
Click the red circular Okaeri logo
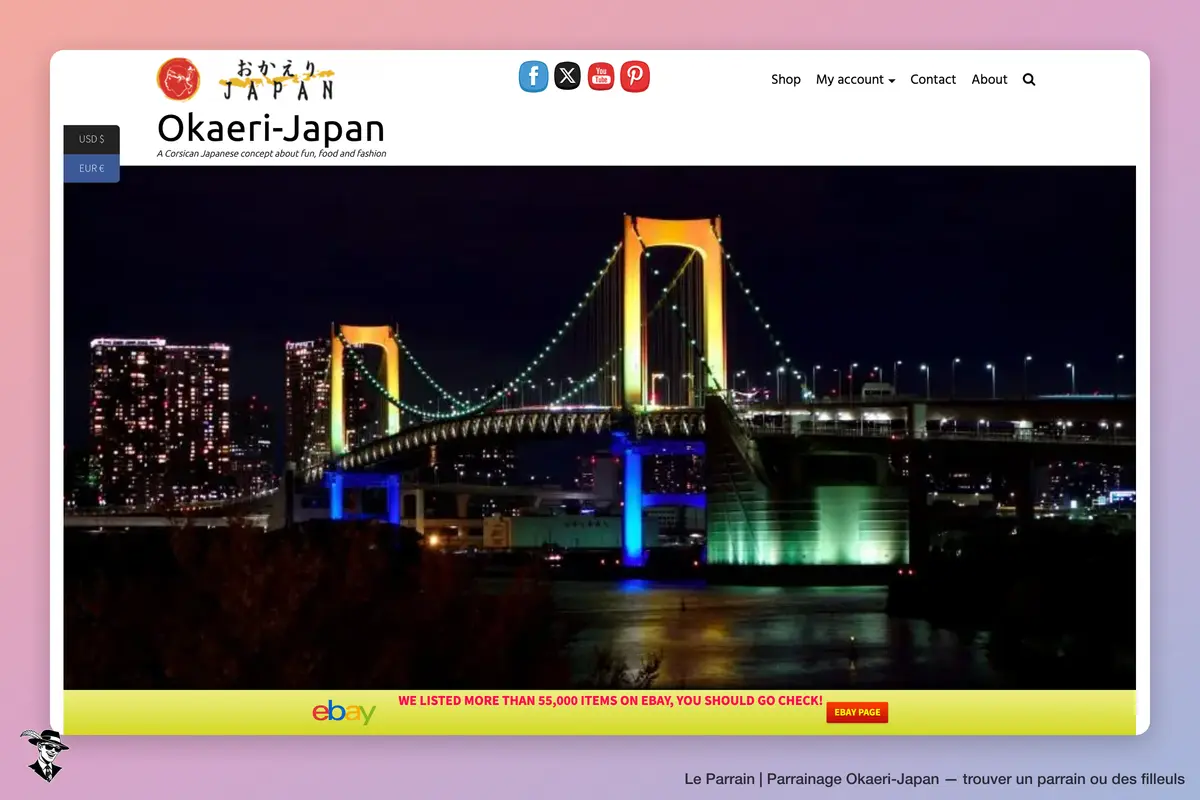coord(178,79)
